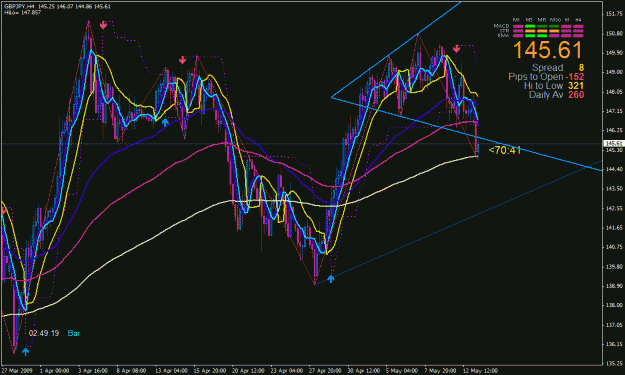Click the 321 Hi to Low value
This screenshot has height=375, width=625.
tap(576, 86)
